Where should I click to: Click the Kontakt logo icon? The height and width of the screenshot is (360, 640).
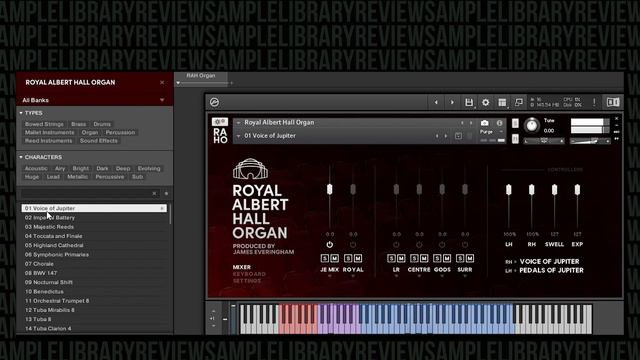pos(214,102)
